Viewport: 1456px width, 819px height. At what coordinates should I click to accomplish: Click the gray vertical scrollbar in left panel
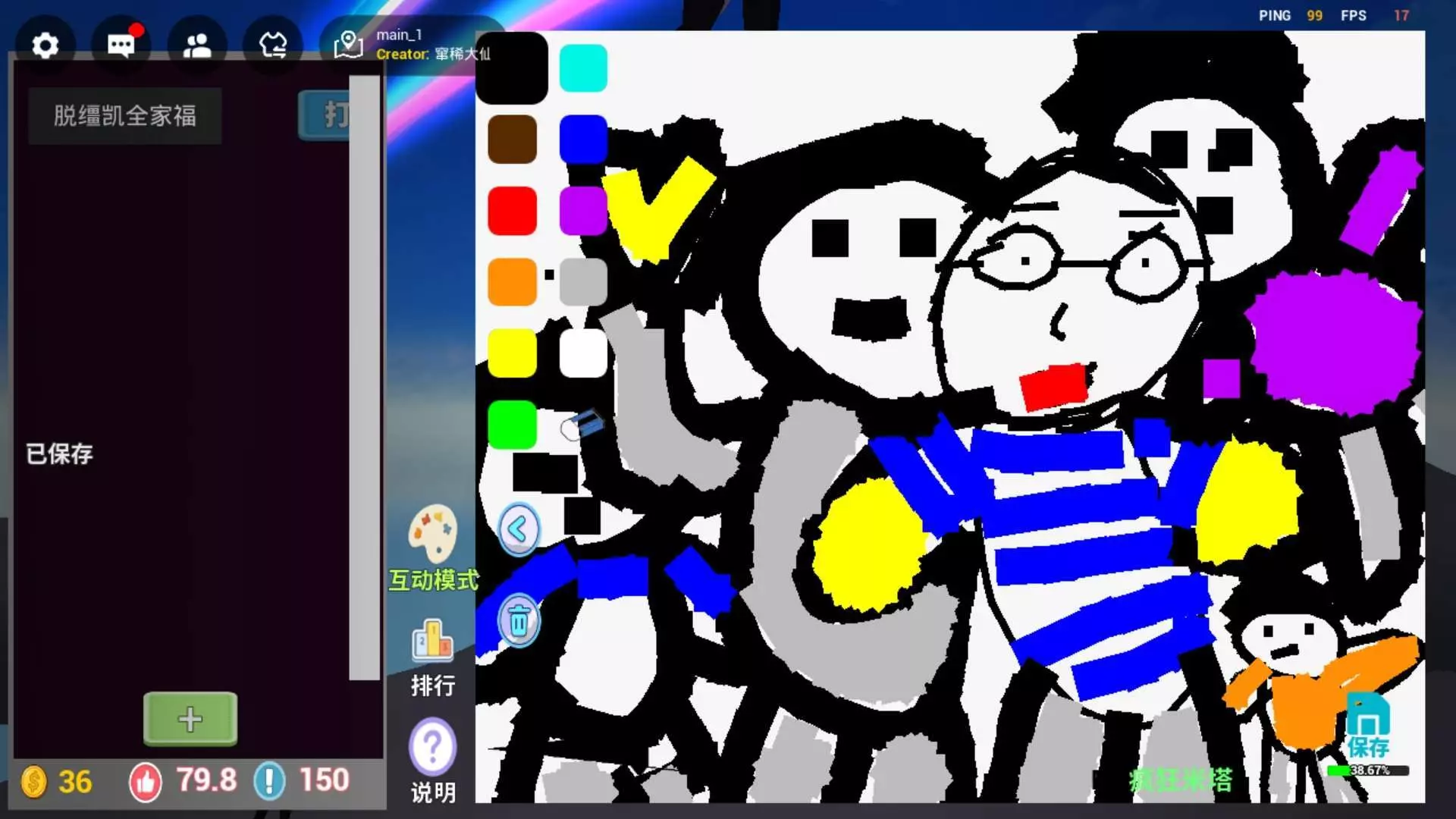coord(365,379)
